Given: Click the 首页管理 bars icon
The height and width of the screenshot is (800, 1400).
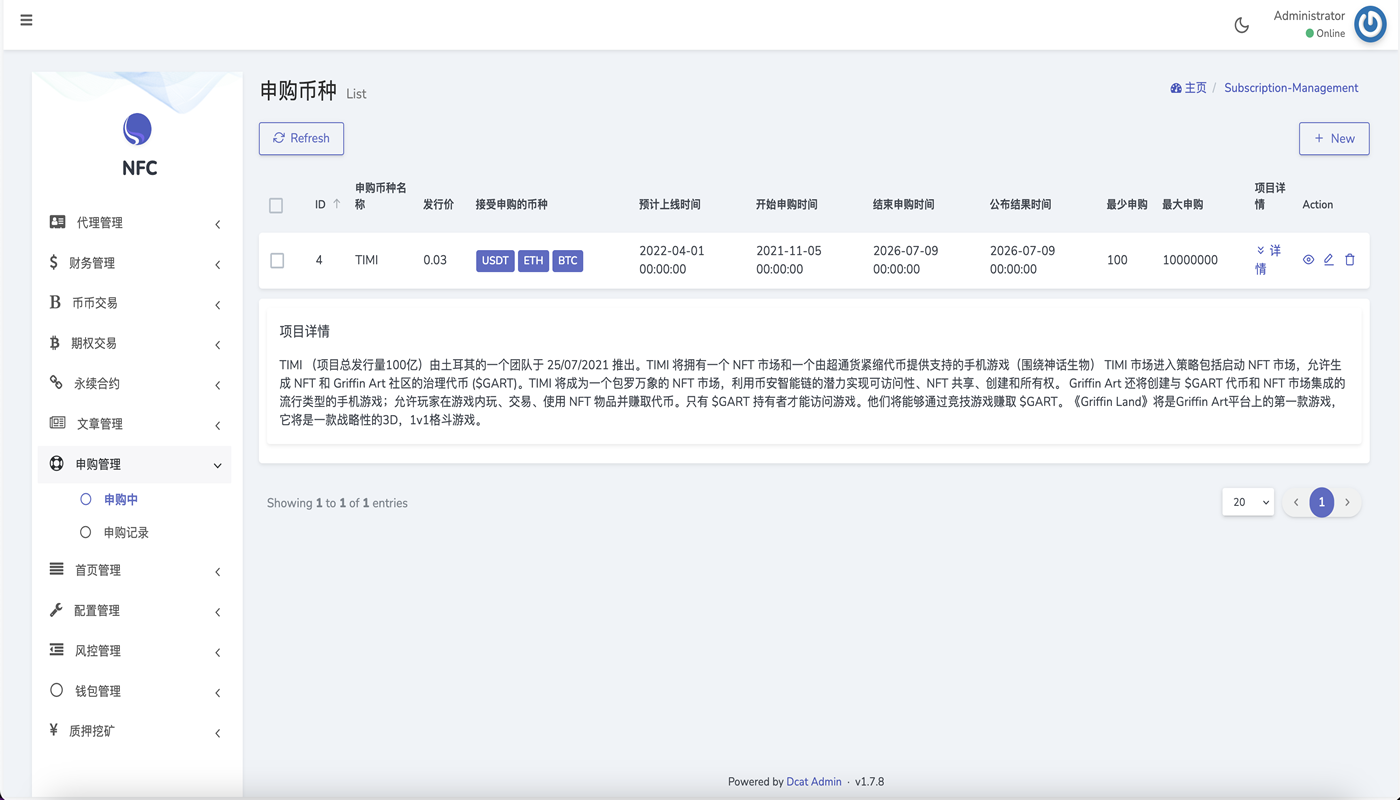Looking at the screenshot, I should coord(56,569).
